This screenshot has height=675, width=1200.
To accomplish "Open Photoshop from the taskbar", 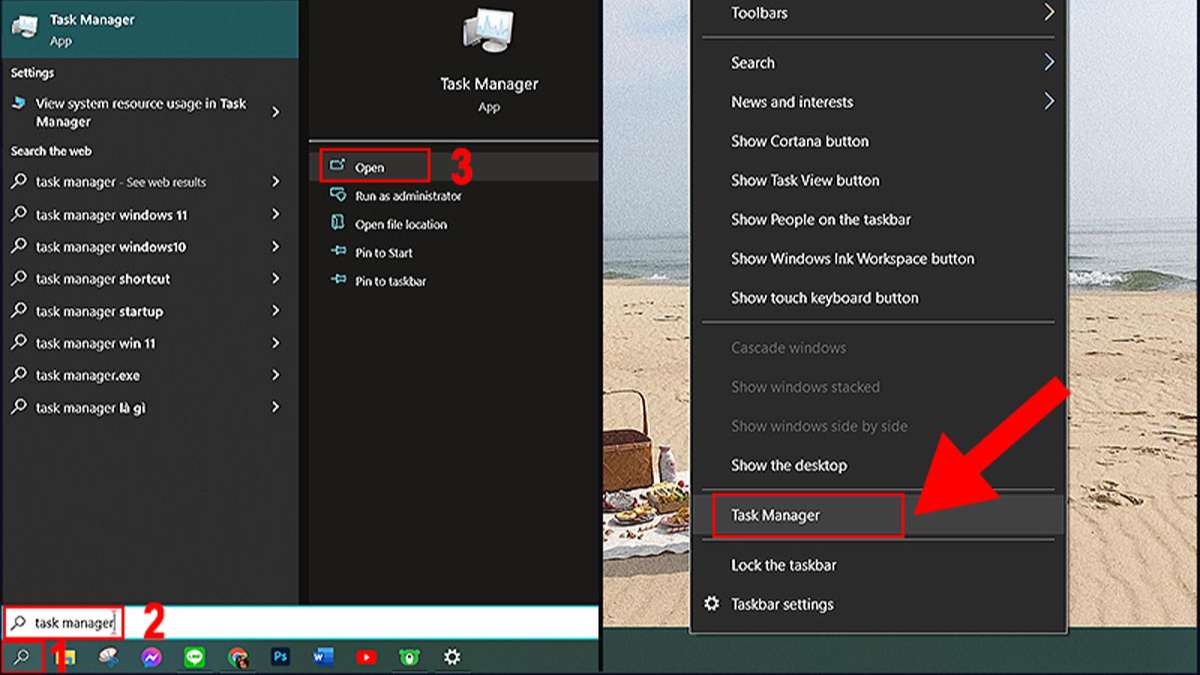I will 280,657.
